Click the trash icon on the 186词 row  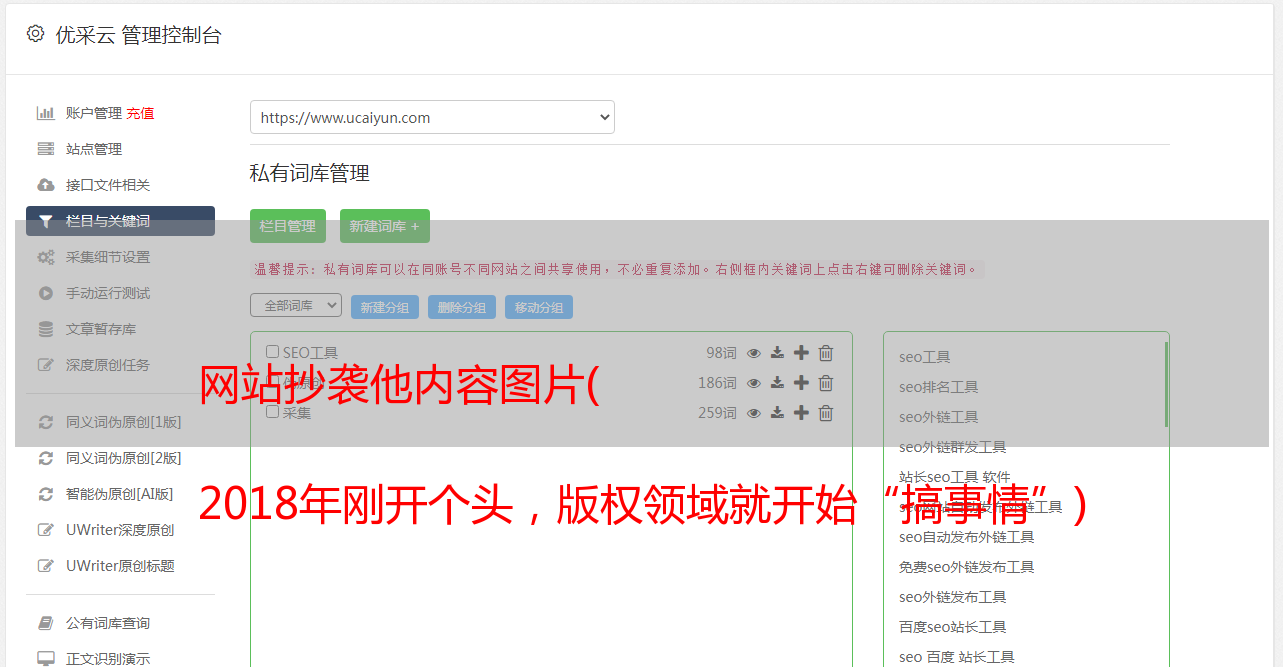click(x=826, y=383)
